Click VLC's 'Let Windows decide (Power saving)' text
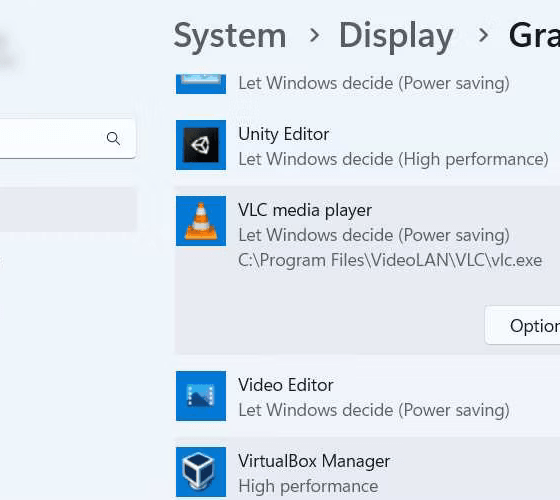Viewport: 560px width, 500px height. 374,235
